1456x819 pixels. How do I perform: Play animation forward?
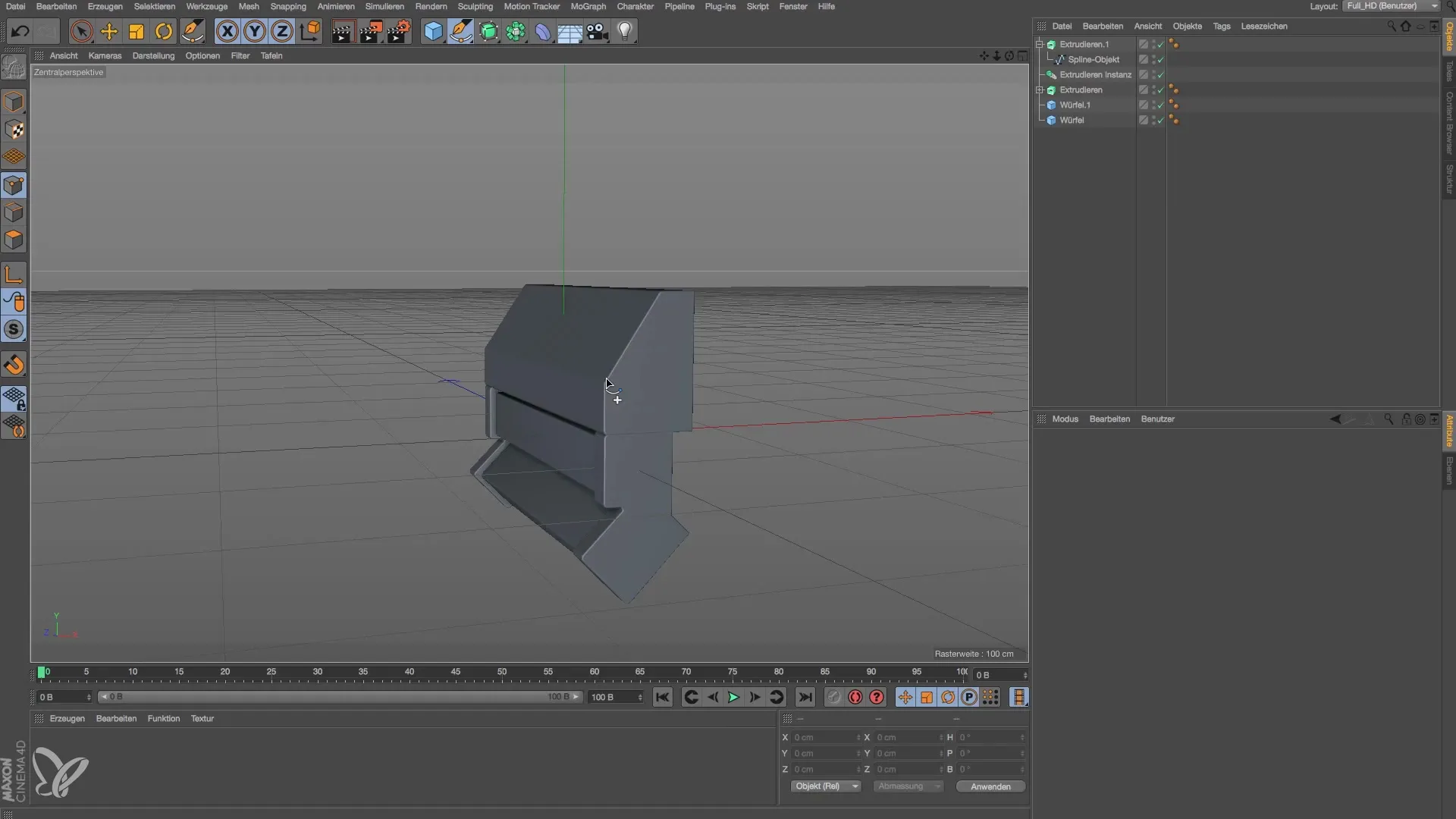coord(733,697)
